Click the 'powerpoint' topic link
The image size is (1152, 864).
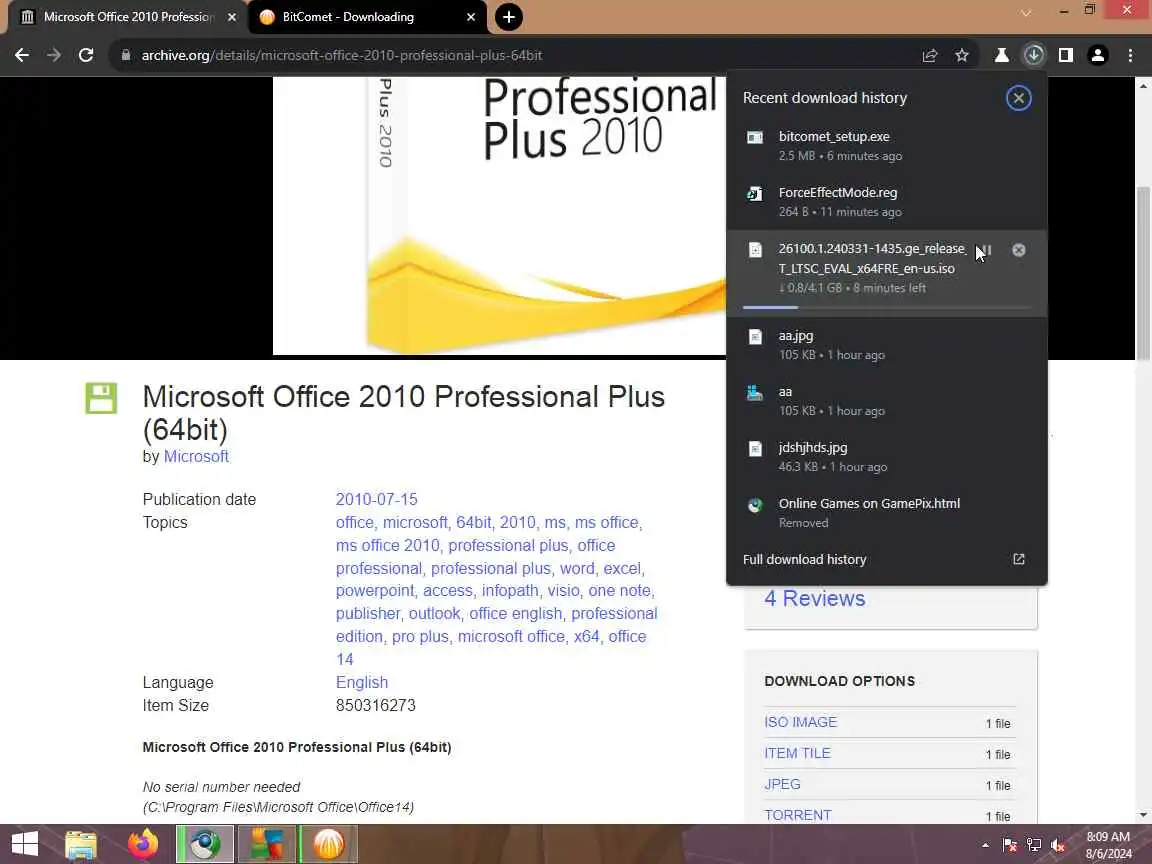tap(375, 591)
